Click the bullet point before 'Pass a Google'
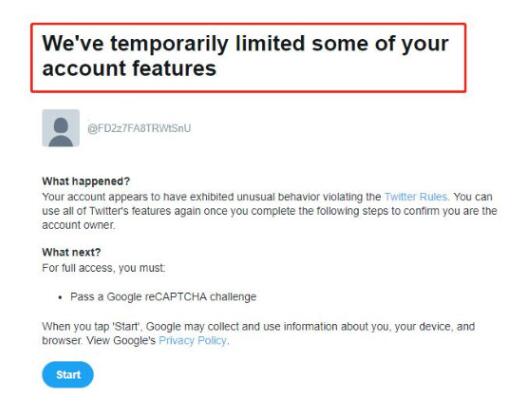The height and width of the screenshot is (408, 525). pyautogui.click(x=60, y=297)
